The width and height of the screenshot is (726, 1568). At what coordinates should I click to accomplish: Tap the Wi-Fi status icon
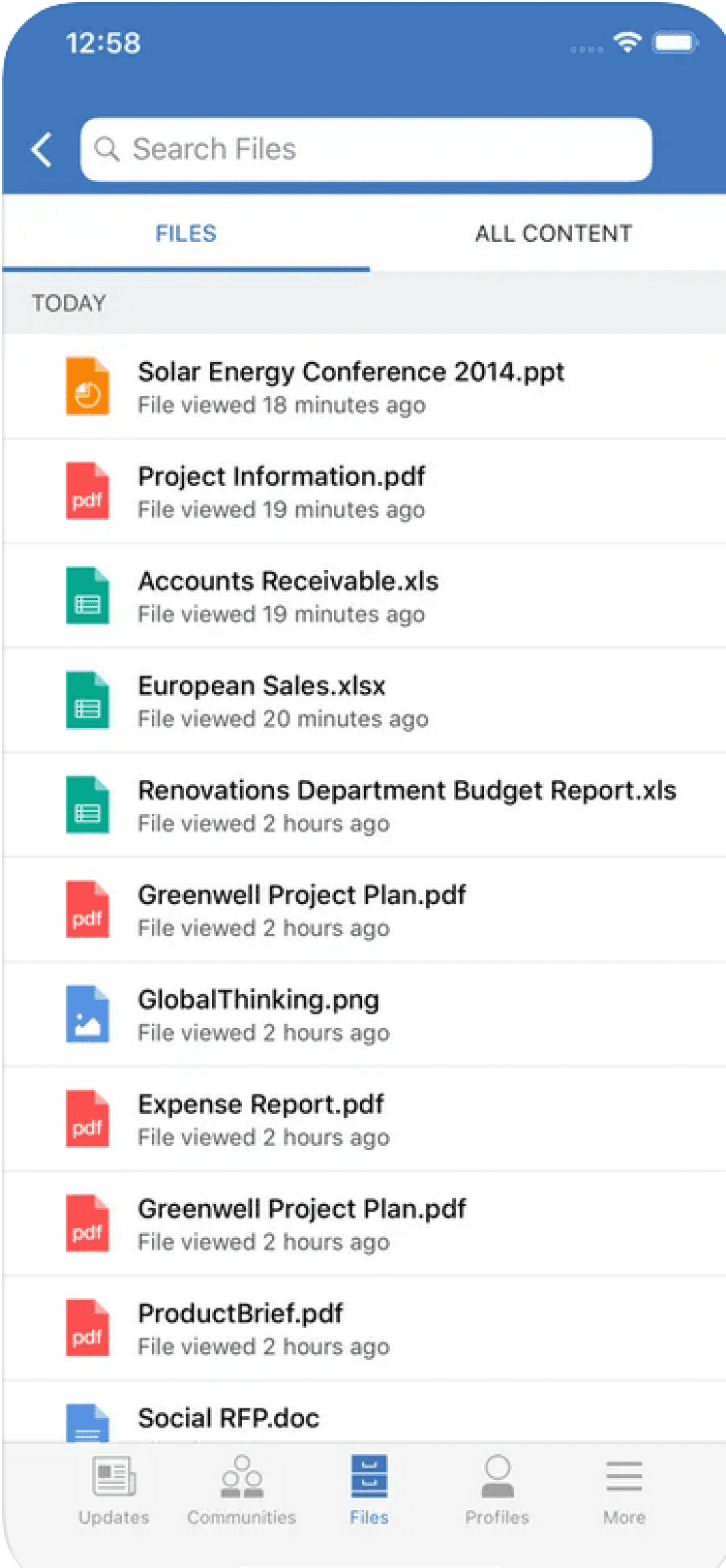(627, 43)
